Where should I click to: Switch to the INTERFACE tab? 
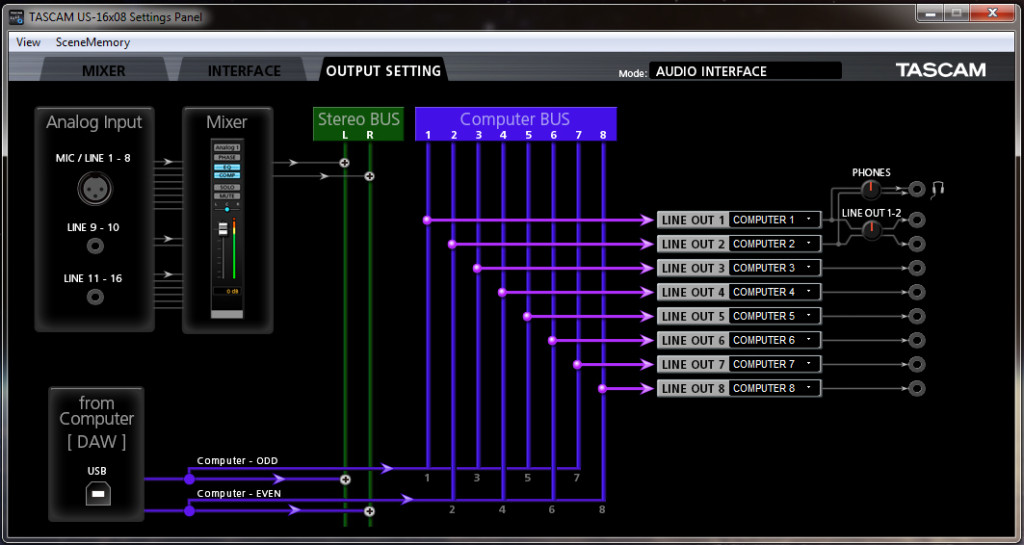[x=244, y=70]
